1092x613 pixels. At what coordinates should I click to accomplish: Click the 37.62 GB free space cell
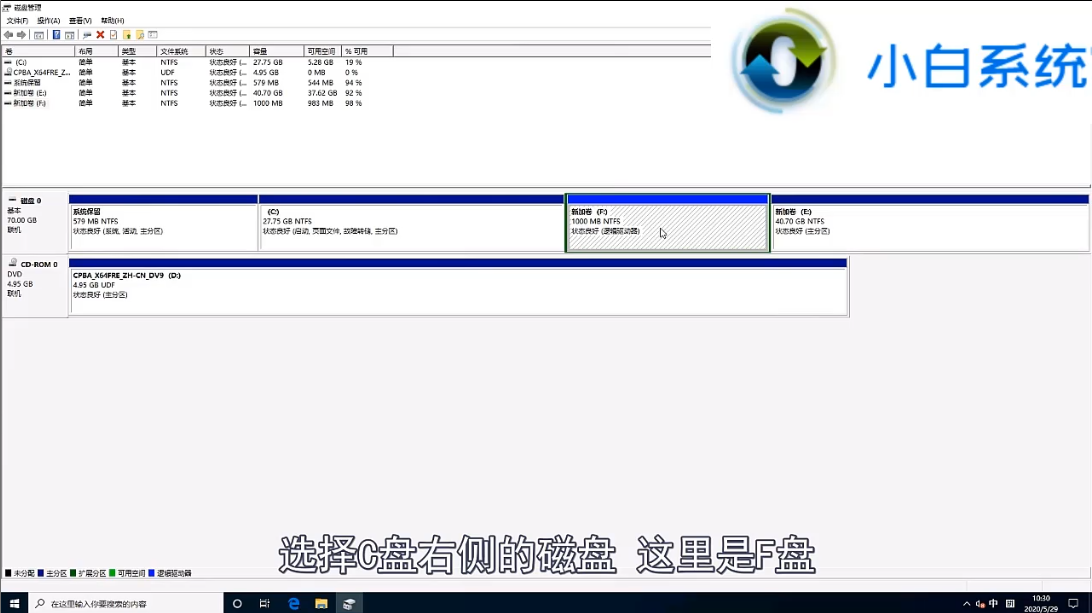[322, 93]
